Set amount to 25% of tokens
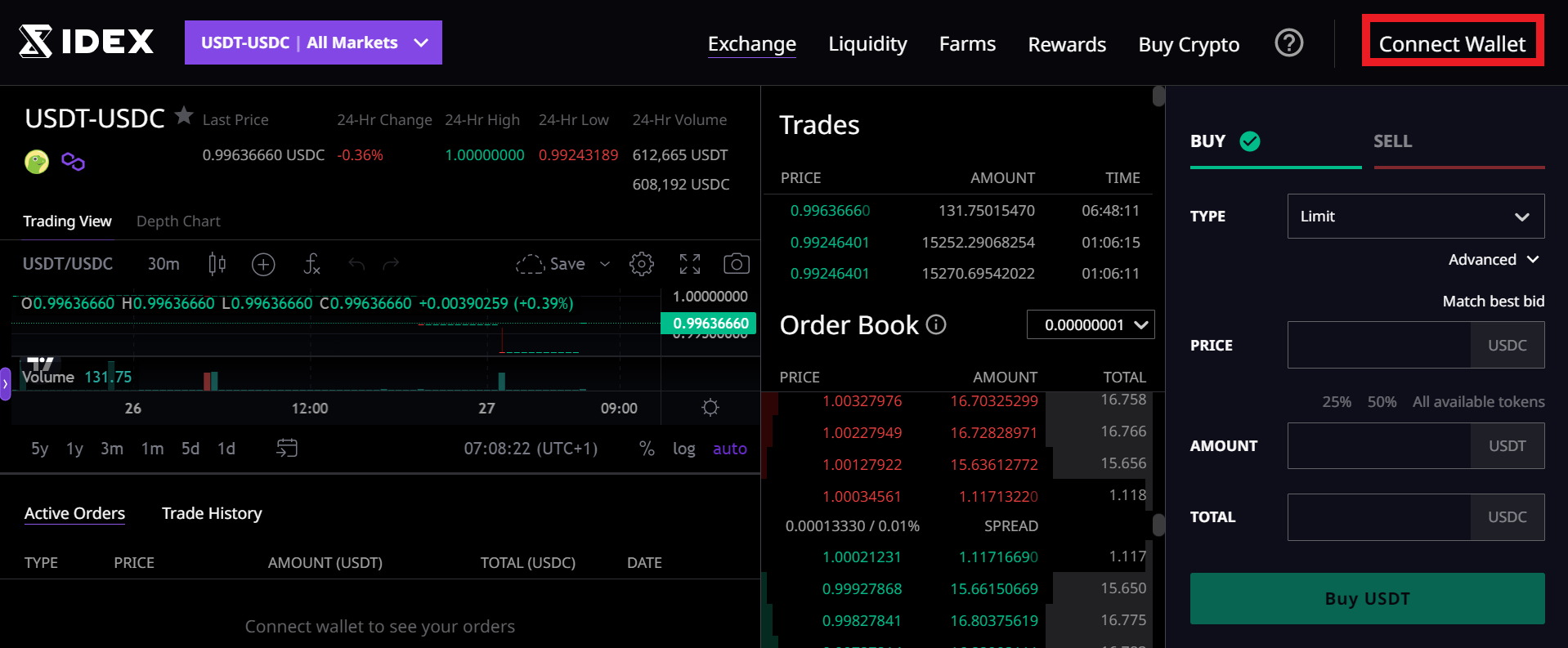Viewport: 1568px width, 648px height. click(x=1337, y=402)
